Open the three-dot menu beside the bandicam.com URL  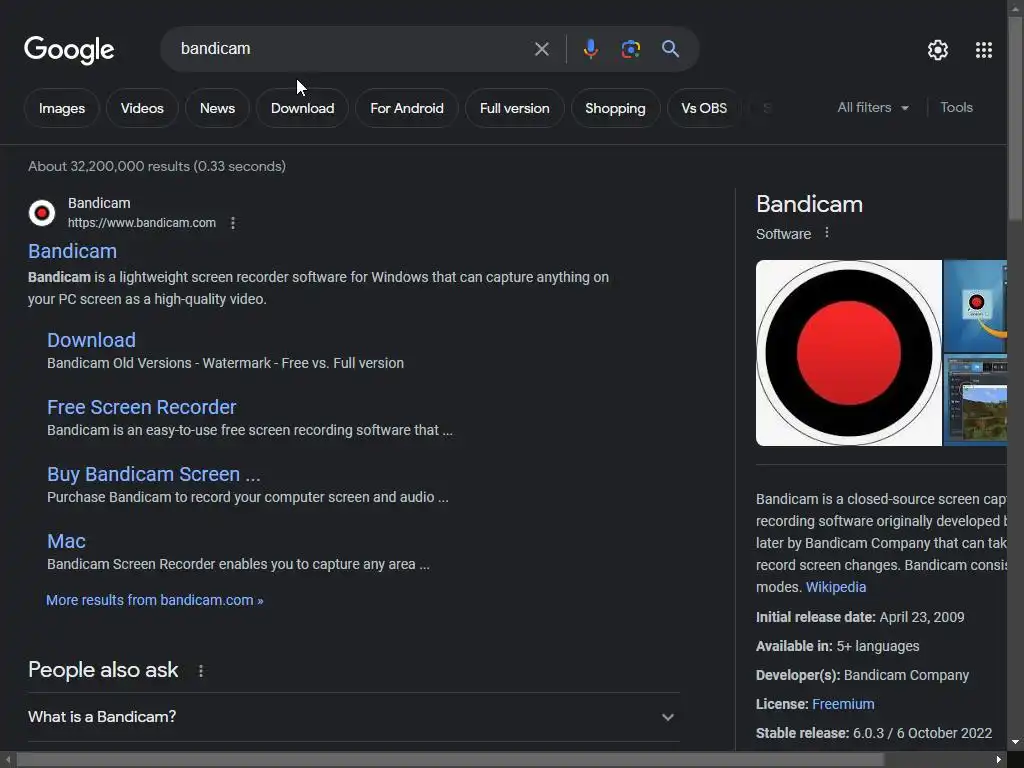232,223
